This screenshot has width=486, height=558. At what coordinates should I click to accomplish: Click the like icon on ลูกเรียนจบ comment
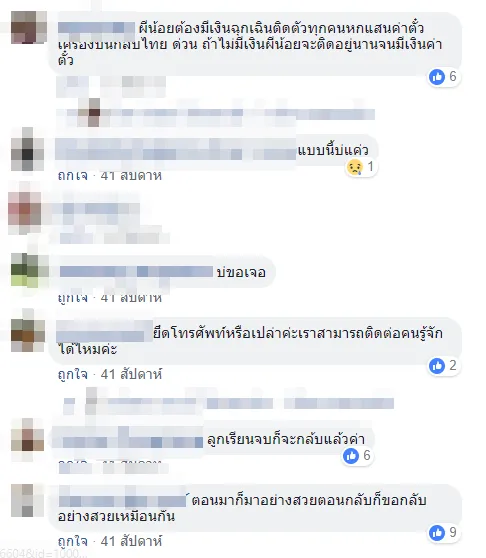pyautogui.click(x=351, y=456)
